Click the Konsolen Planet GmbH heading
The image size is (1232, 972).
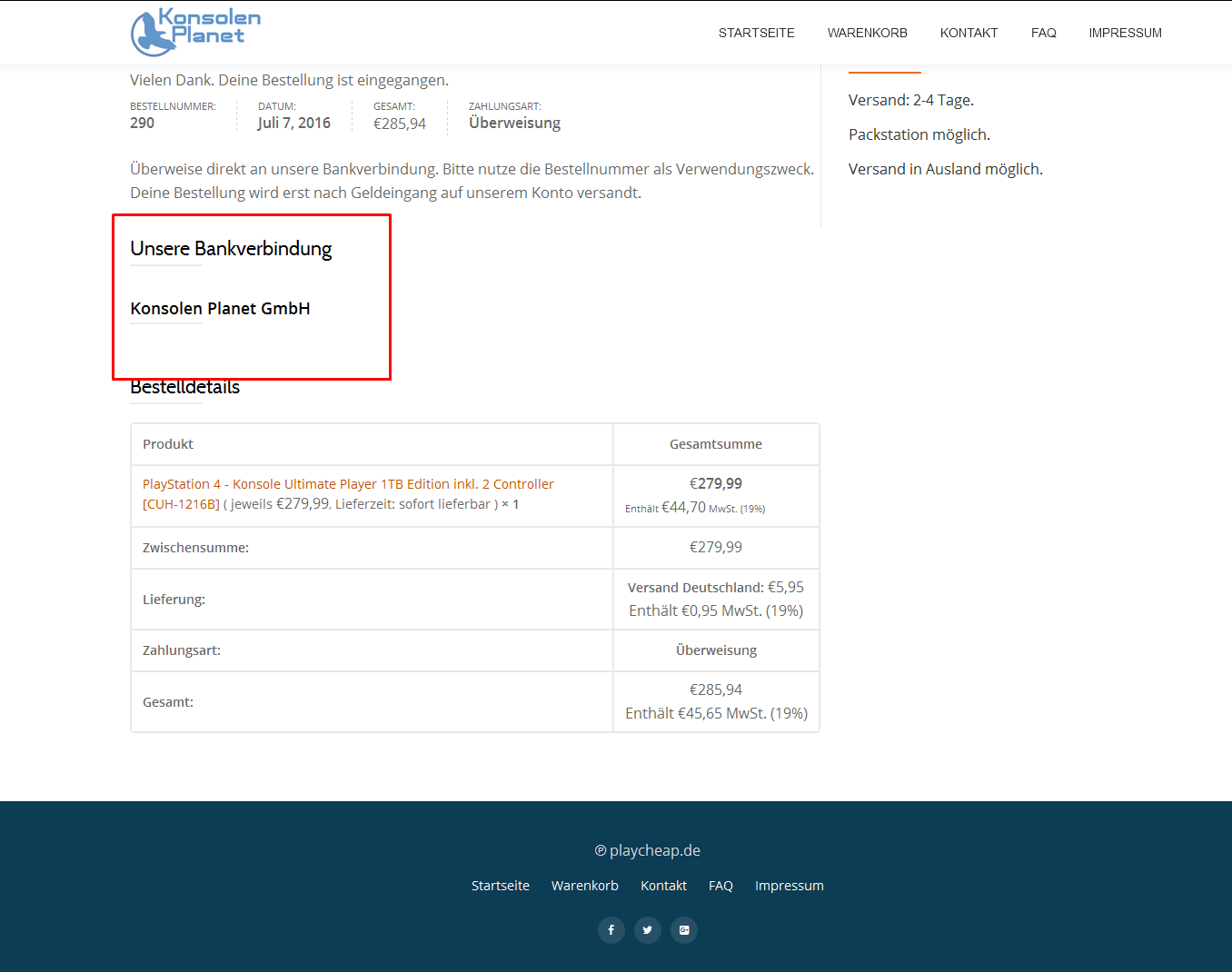(x=221, y=309)
